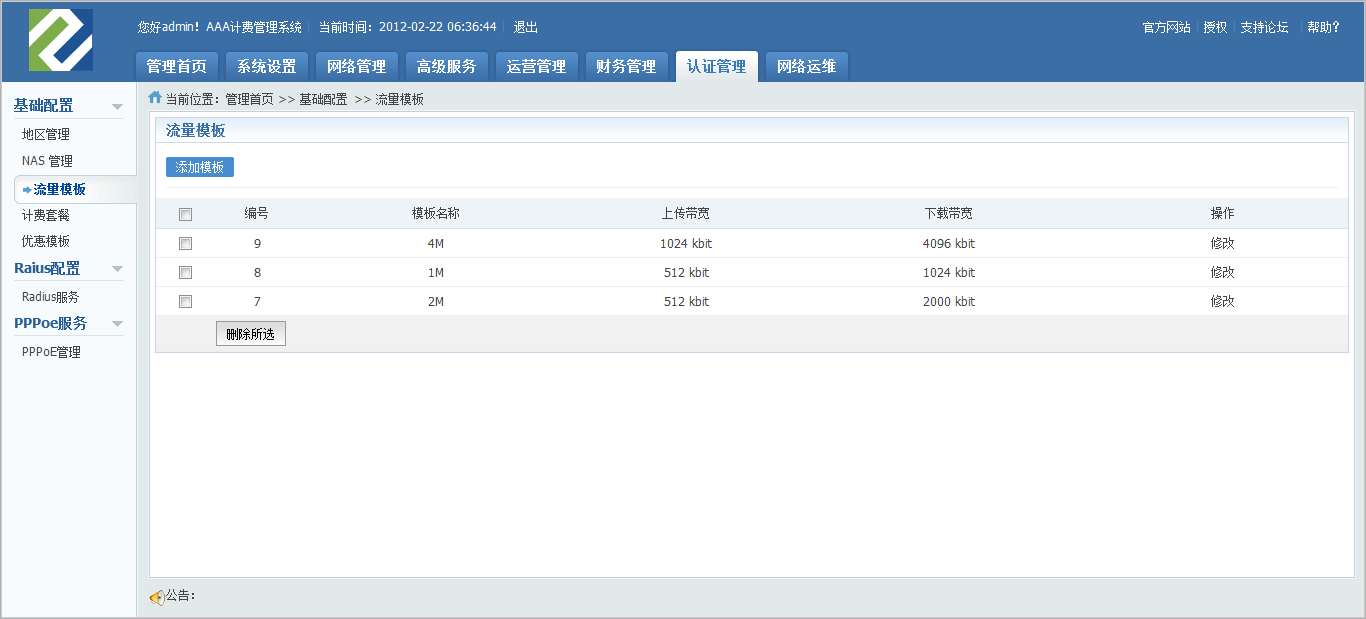The image size is (1366, 619).
Task: Open NAS 管理 in the sidebar
Action: pyautogui.click(x=47, y=161)
